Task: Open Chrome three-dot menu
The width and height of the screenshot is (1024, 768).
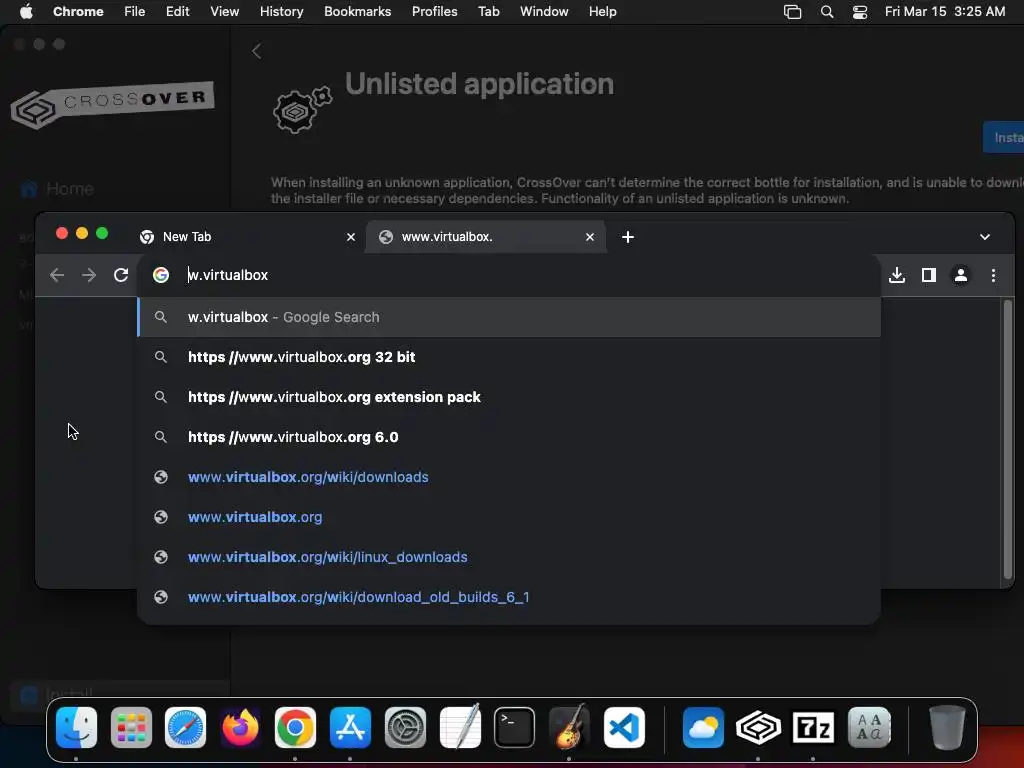Action: pos(993,275)
